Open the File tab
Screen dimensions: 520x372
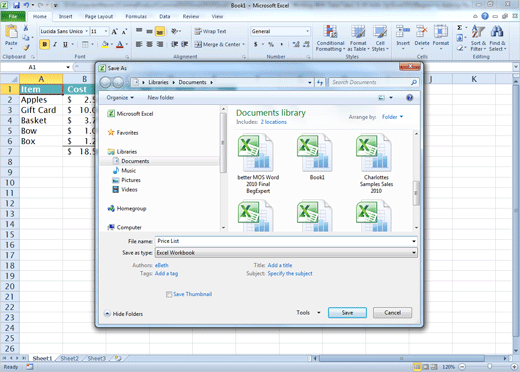pos(13,16)
